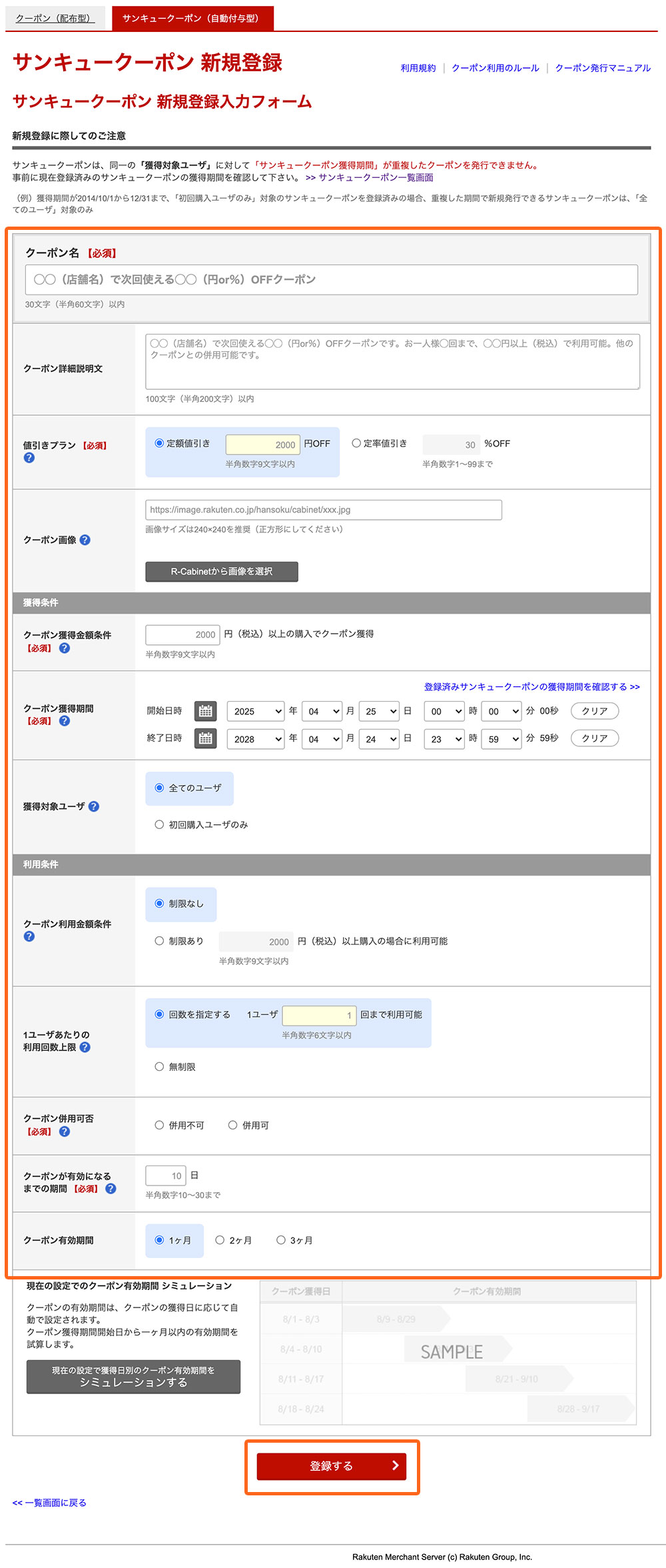Open help icon for 利用回数上限
The image size is (666, 1568).
pos(85,1047)
